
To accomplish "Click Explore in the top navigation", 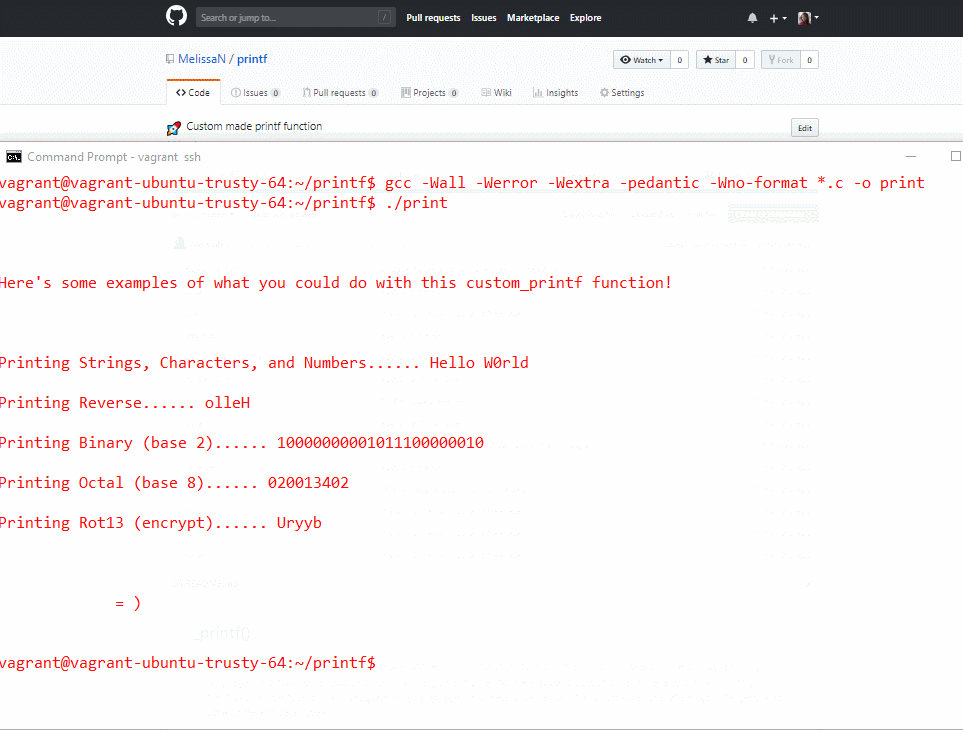I will 586,18.
